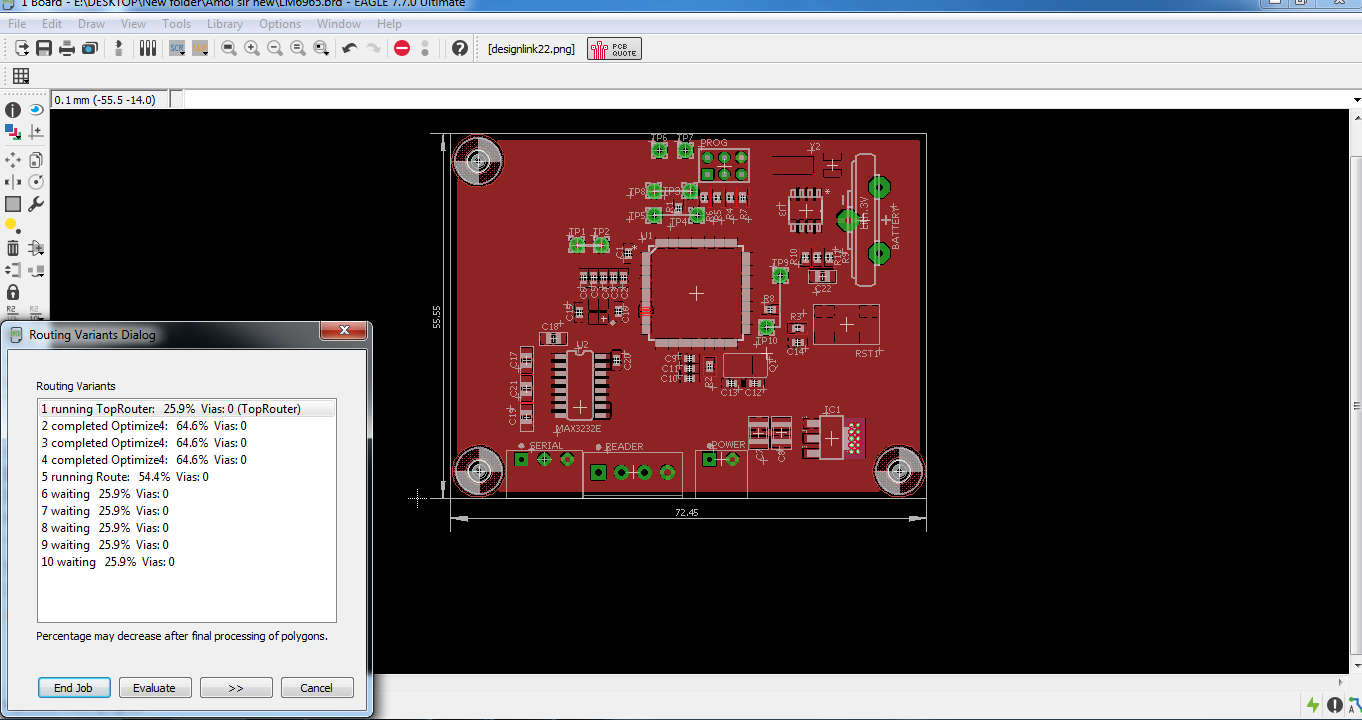Open the Grid settings icon
This screenshot has height=720, width=1362.
(x=21, y=76)
